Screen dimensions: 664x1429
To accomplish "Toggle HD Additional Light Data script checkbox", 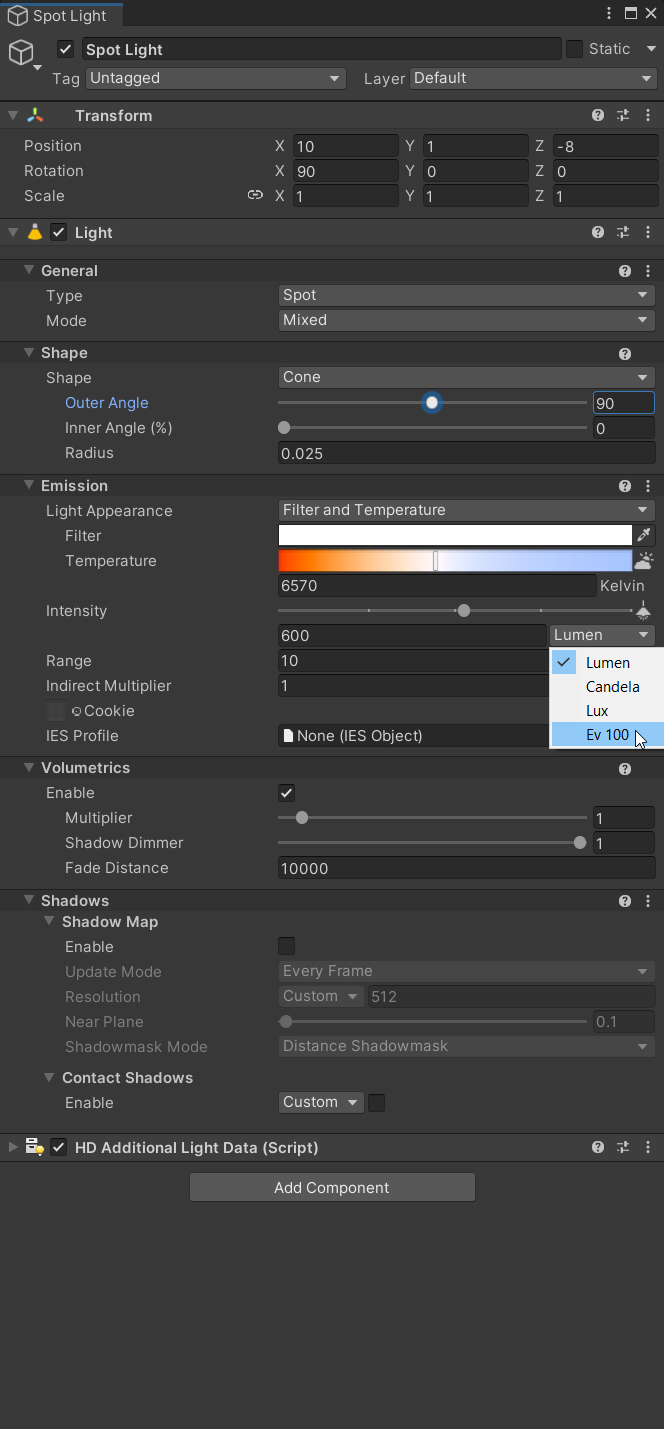I will [59, 1147].
